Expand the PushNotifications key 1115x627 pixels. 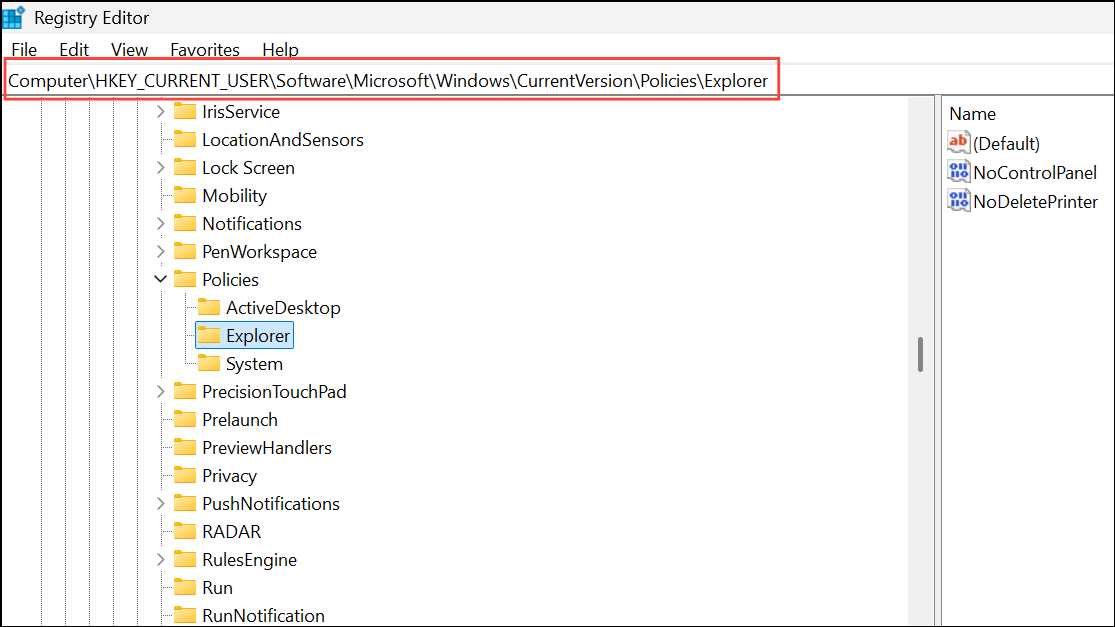point(161,503)
